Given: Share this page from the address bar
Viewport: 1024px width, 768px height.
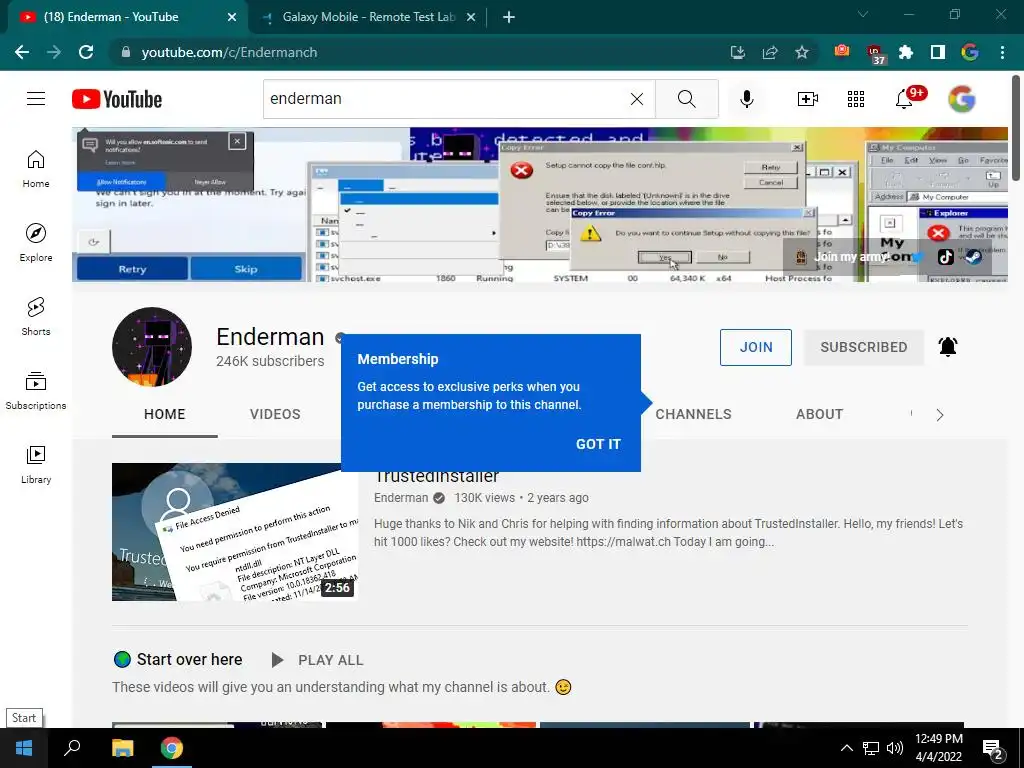Looking at the screenshot, I should click(770, 52).
